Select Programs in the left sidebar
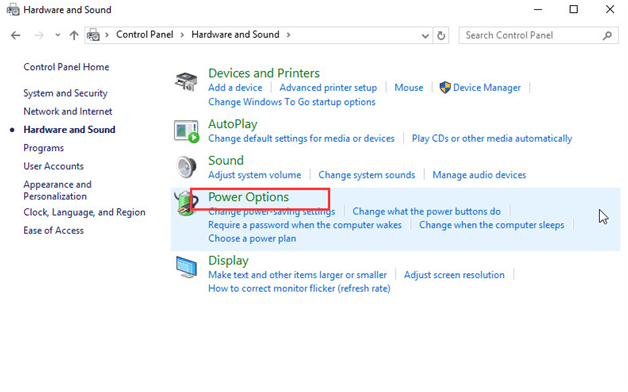Viewport: 628px width, 392px height. tap(44, 148)
